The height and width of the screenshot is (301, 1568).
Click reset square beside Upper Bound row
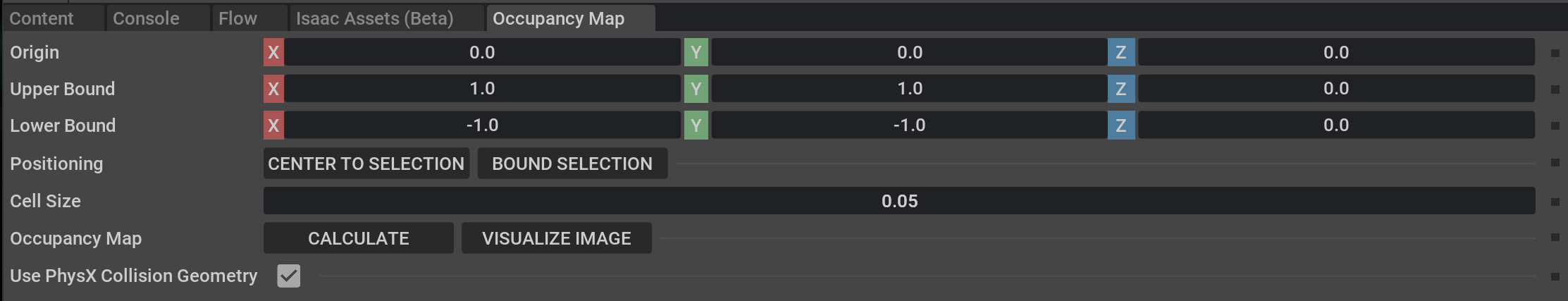tap(1555, 90)
